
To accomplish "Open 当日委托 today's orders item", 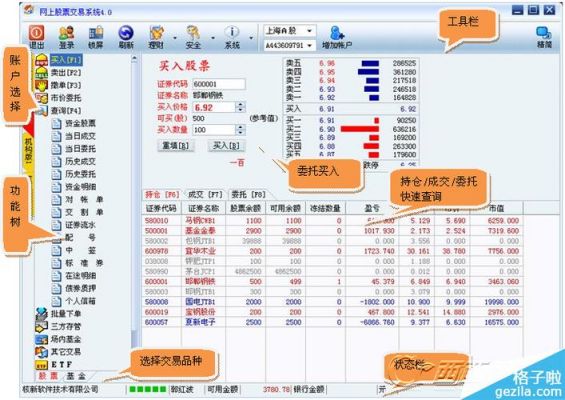I will point(80,149).
